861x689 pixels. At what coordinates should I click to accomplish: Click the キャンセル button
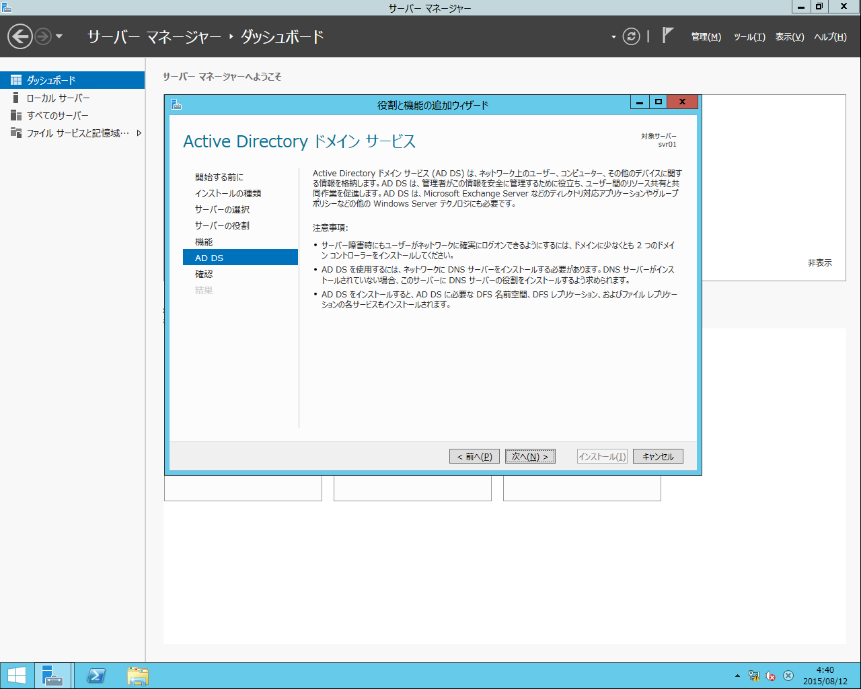[x=658, y=456]
